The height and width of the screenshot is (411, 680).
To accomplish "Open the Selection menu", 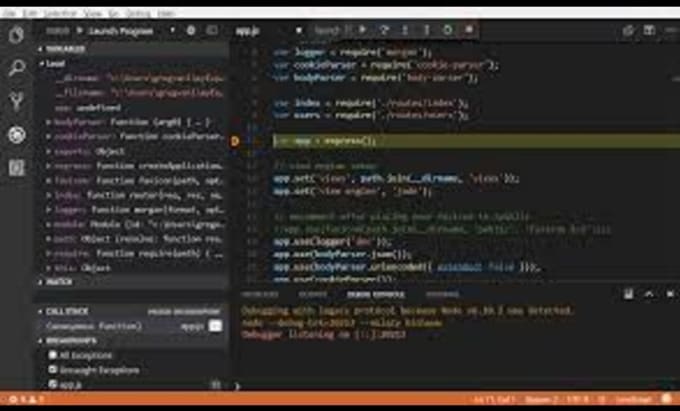I will pos(60,13).
